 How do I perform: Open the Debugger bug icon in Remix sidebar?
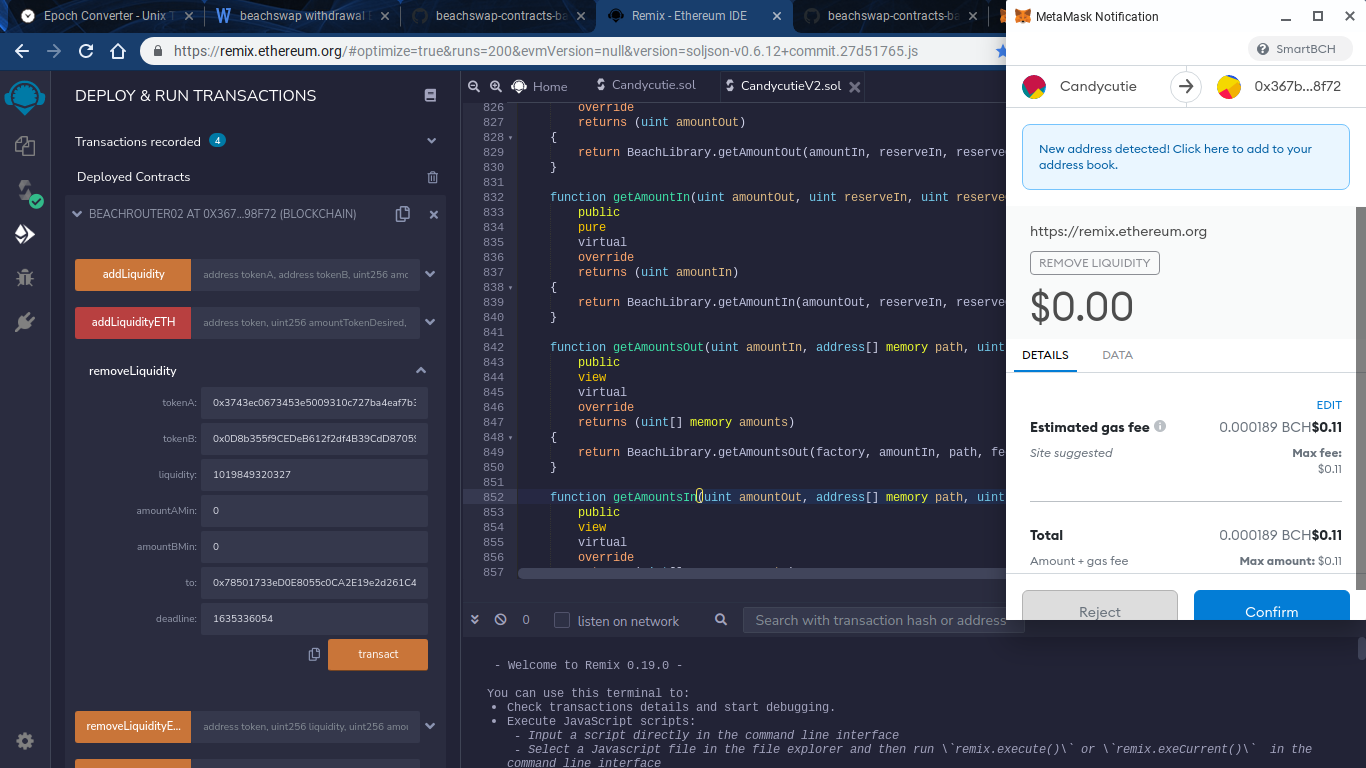[25, 278]
